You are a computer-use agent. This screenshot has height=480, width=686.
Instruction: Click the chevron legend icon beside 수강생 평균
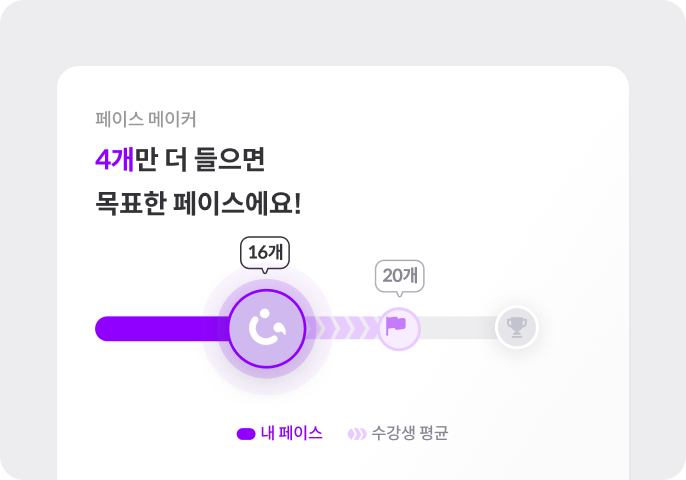(357, 434)
